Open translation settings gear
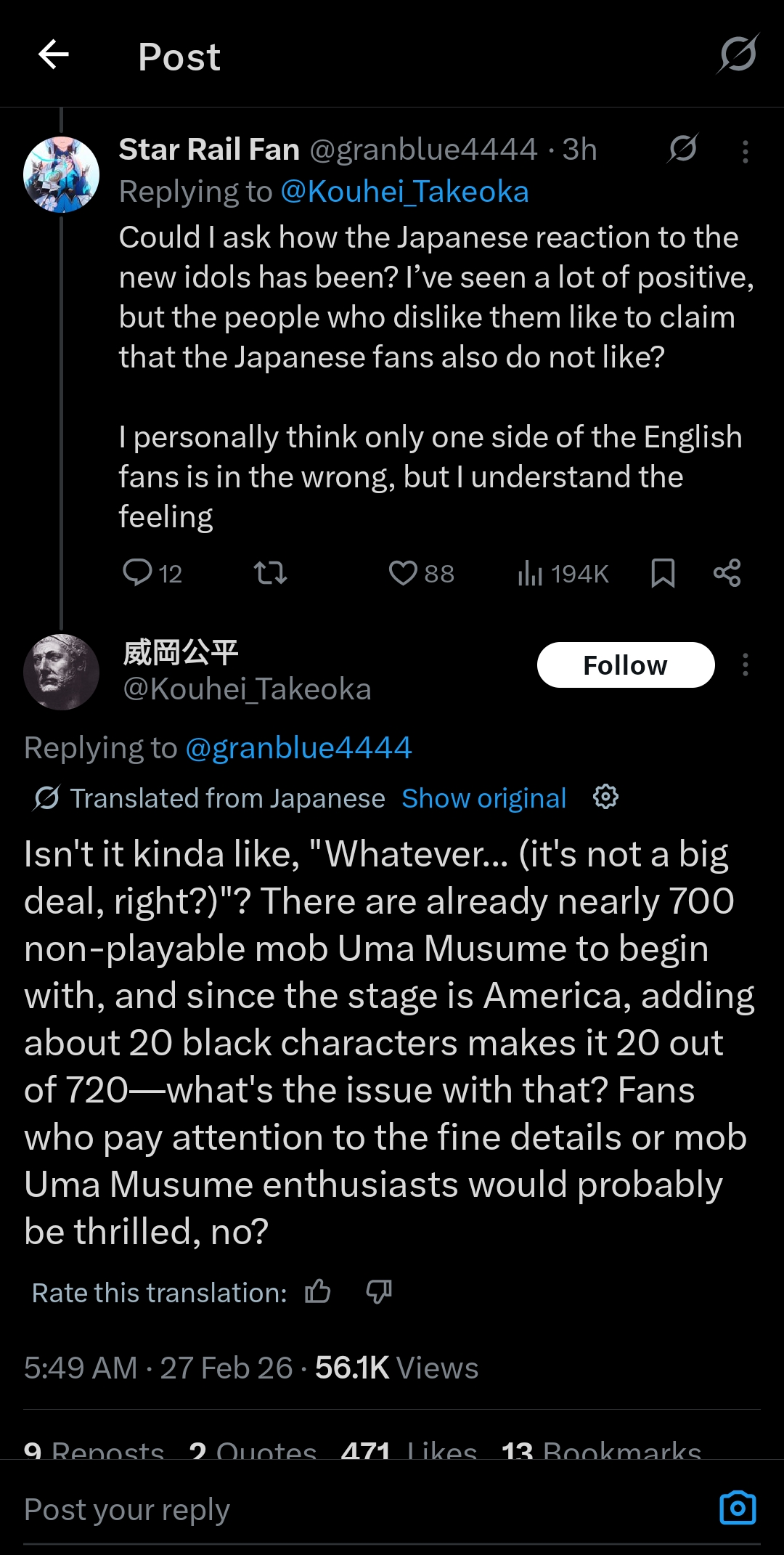Image resolution: width=784 pixels, height=1555 pixels. (x=605, y=797)
